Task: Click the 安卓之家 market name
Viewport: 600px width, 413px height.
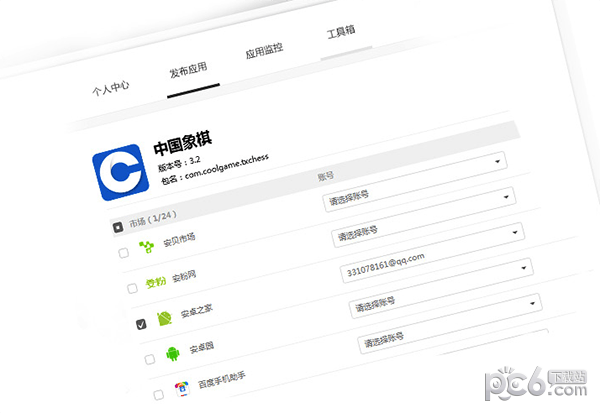Action: 197,311
